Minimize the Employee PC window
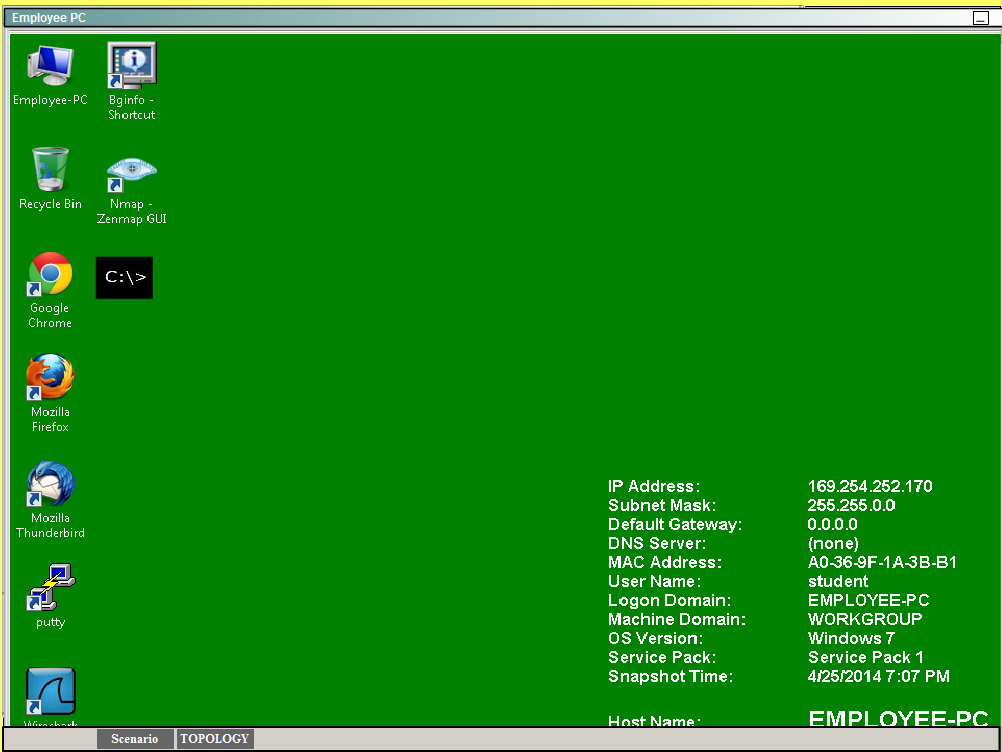The height and width of the screenshot is (752, 1002). (980, 18)
